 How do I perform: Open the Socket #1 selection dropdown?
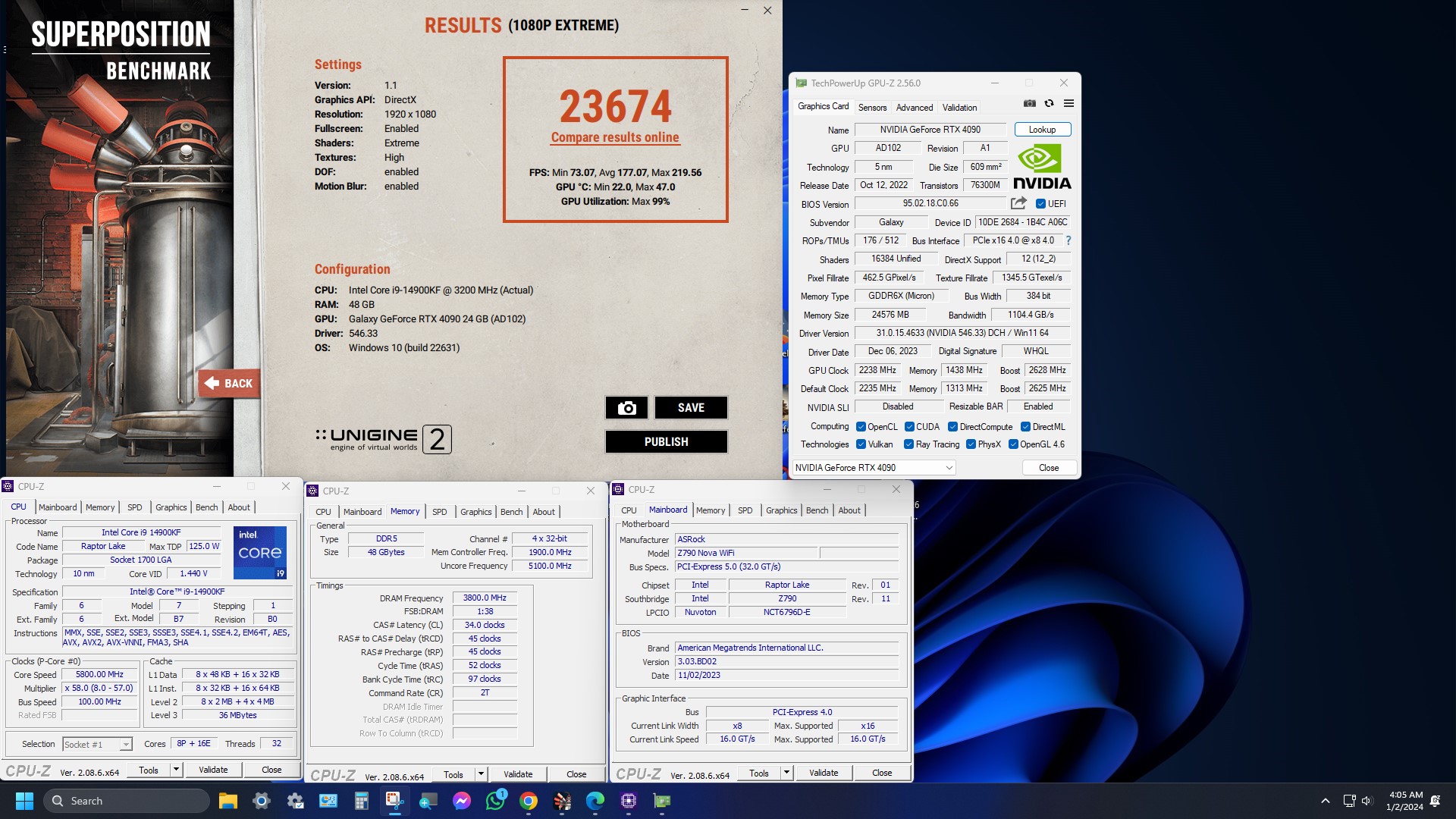pyautogui.click(x=97, y=745)
